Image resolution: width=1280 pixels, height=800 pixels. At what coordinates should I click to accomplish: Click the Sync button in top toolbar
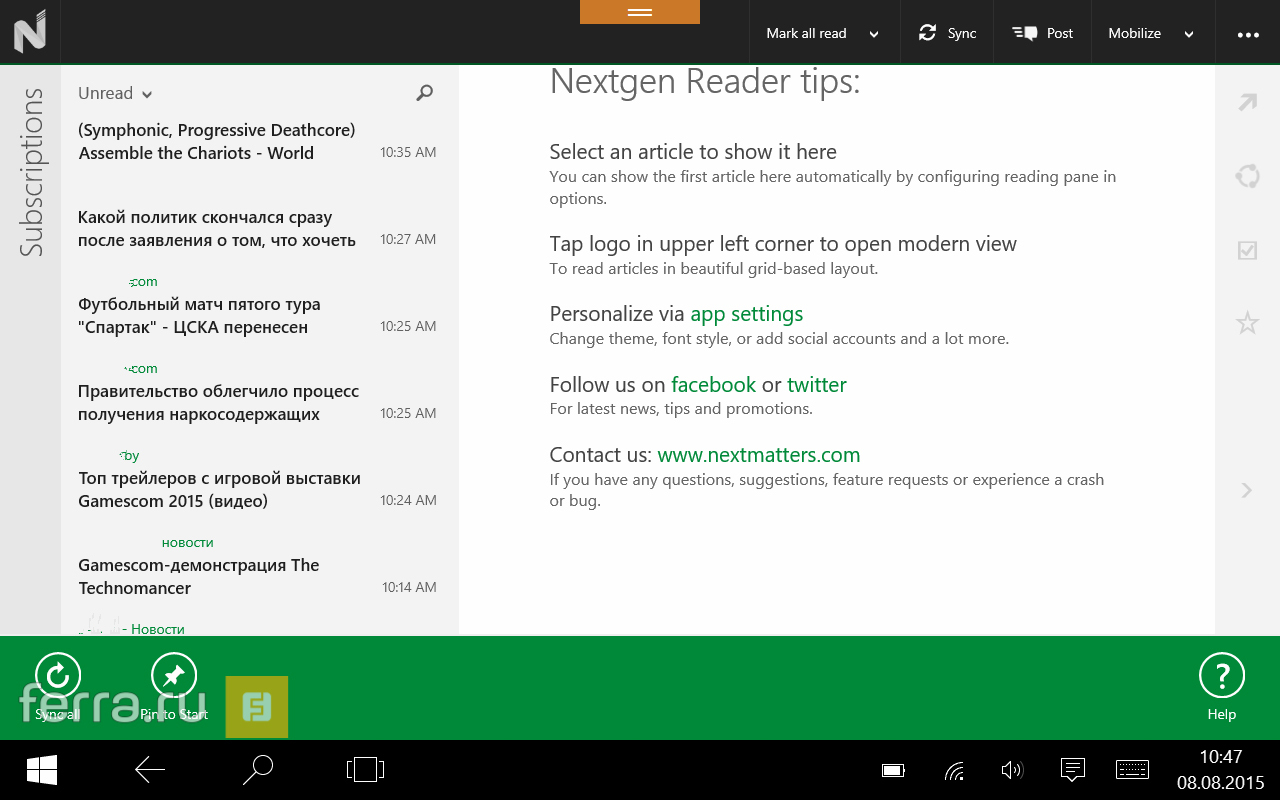point(947,33)
